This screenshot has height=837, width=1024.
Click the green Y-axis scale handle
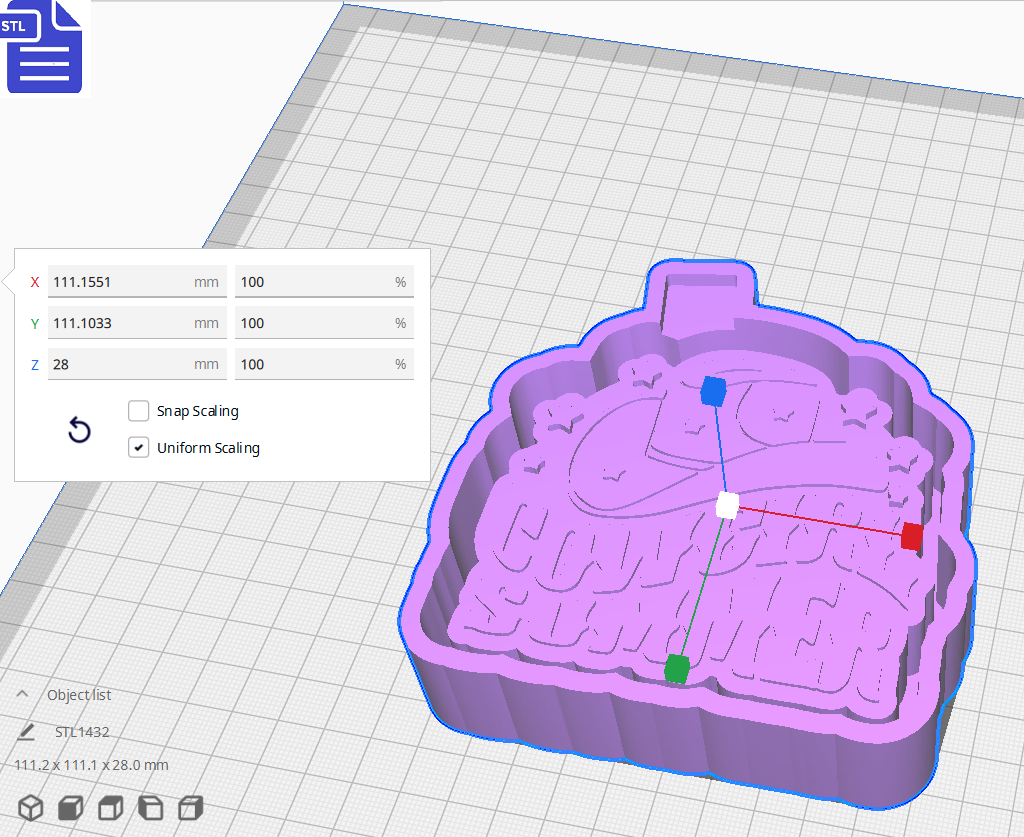point(675,671)
